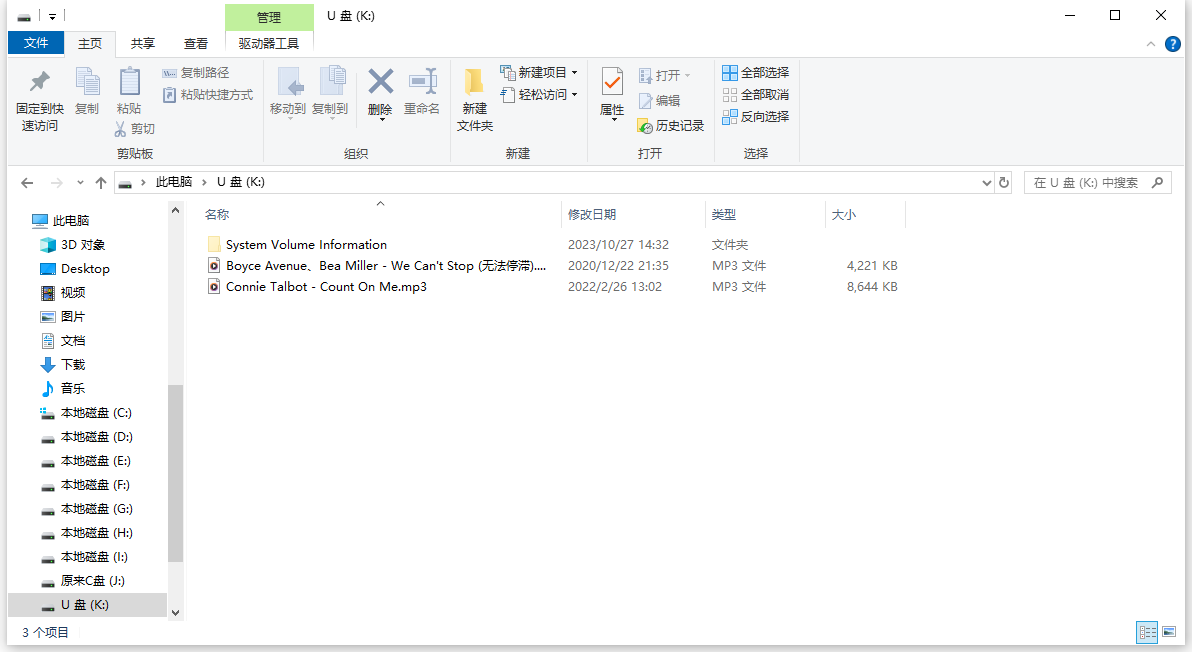The height and width of the screenshot is (652, 1192).
Task: Expand the 删除 dropdown arrow
Action: (x=380, y=119)
